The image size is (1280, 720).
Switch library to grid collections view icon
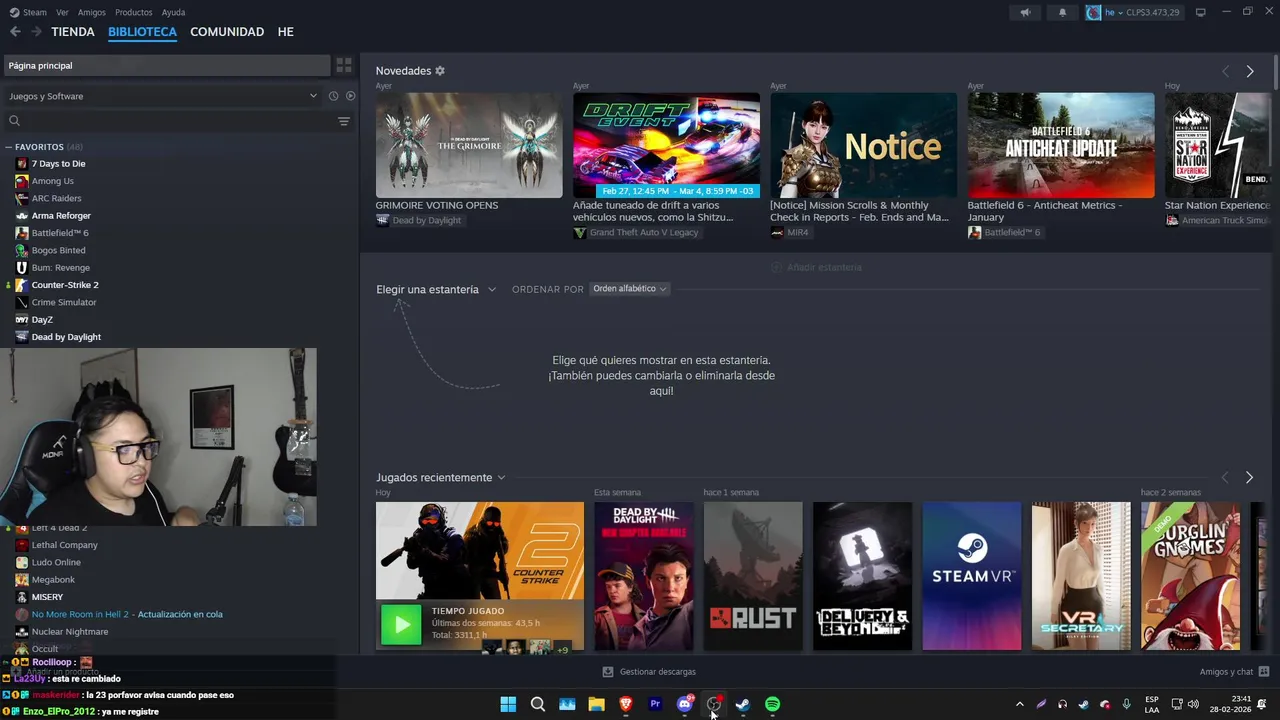tap(344, 65)
